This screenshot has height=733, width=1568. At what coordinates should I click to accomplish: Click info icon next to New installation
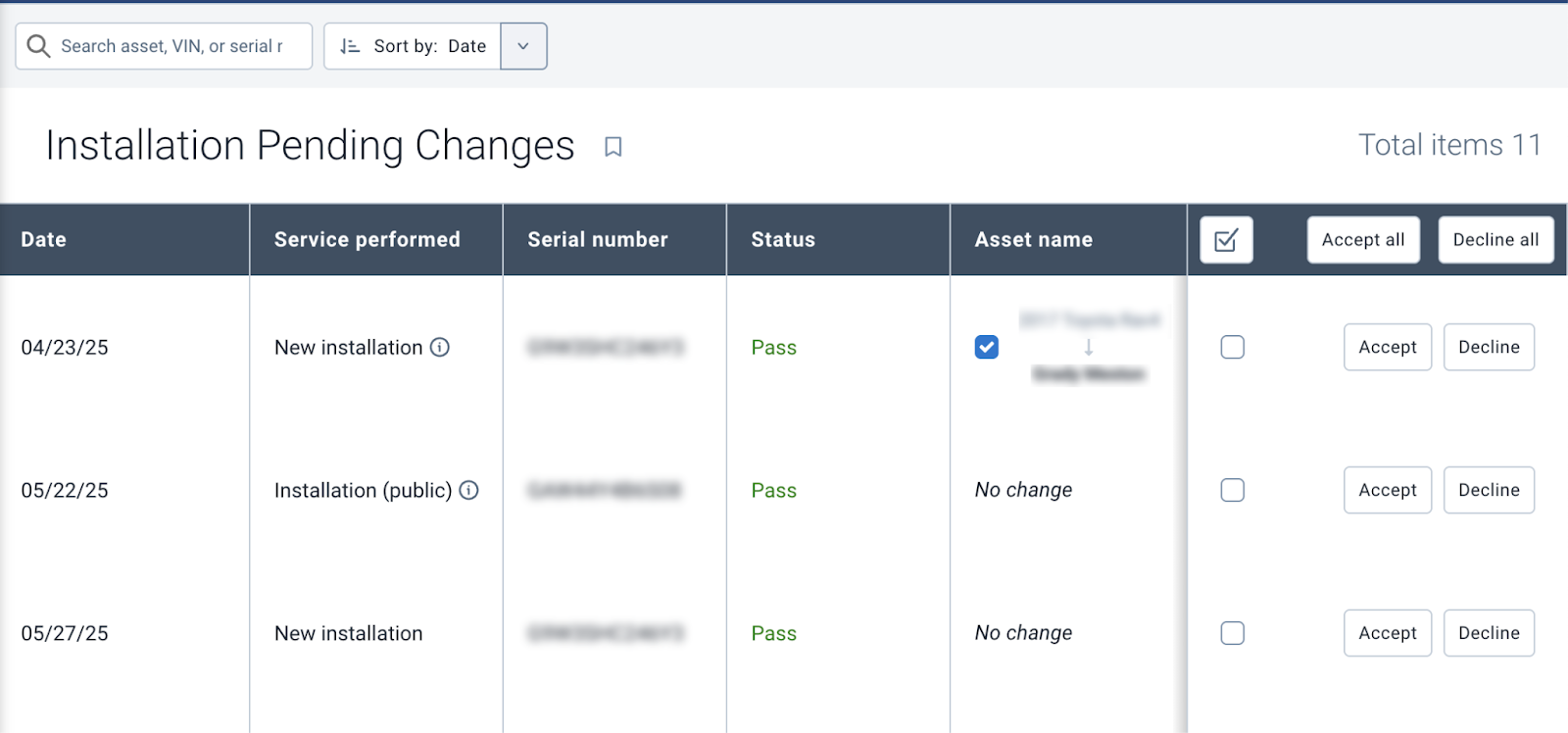click(x=440, y=347)
